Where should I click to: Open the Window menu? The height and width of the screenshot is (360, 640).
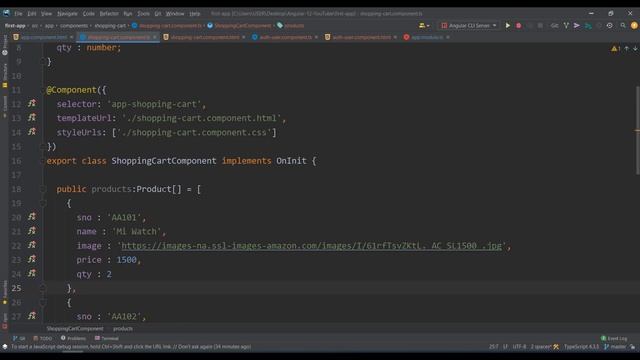(175, 13)
